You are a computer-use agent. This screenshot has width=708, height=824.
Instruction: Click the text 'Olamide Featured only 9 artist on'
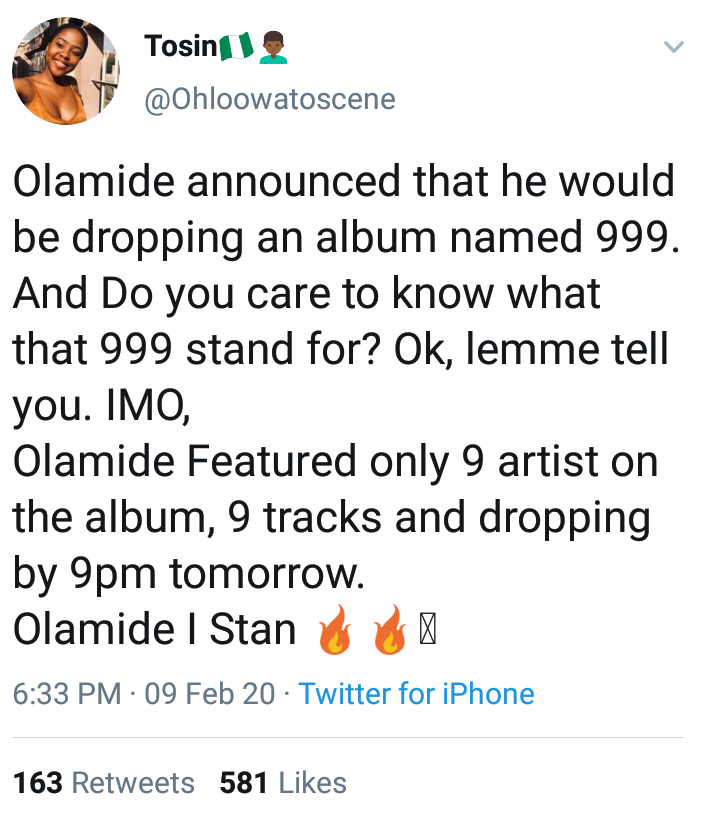[335, 462]
